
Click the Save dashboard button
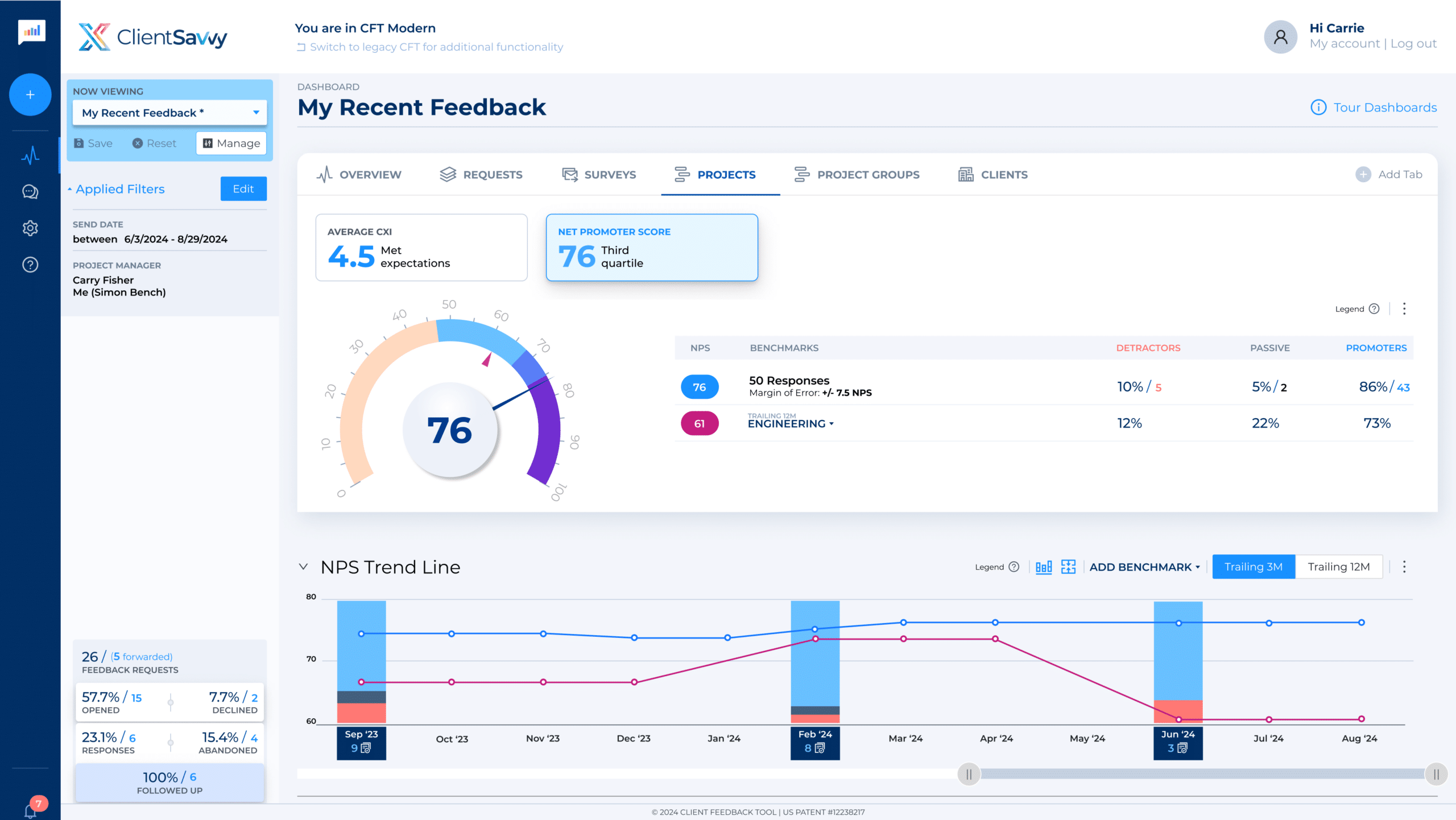tap(93, 142)
